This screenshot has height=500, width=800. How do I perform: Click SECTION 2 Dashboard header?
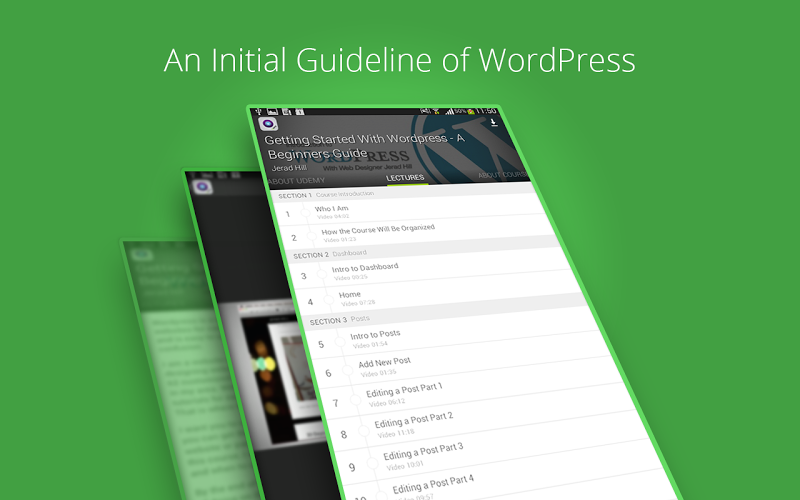[x=330, y=254]
